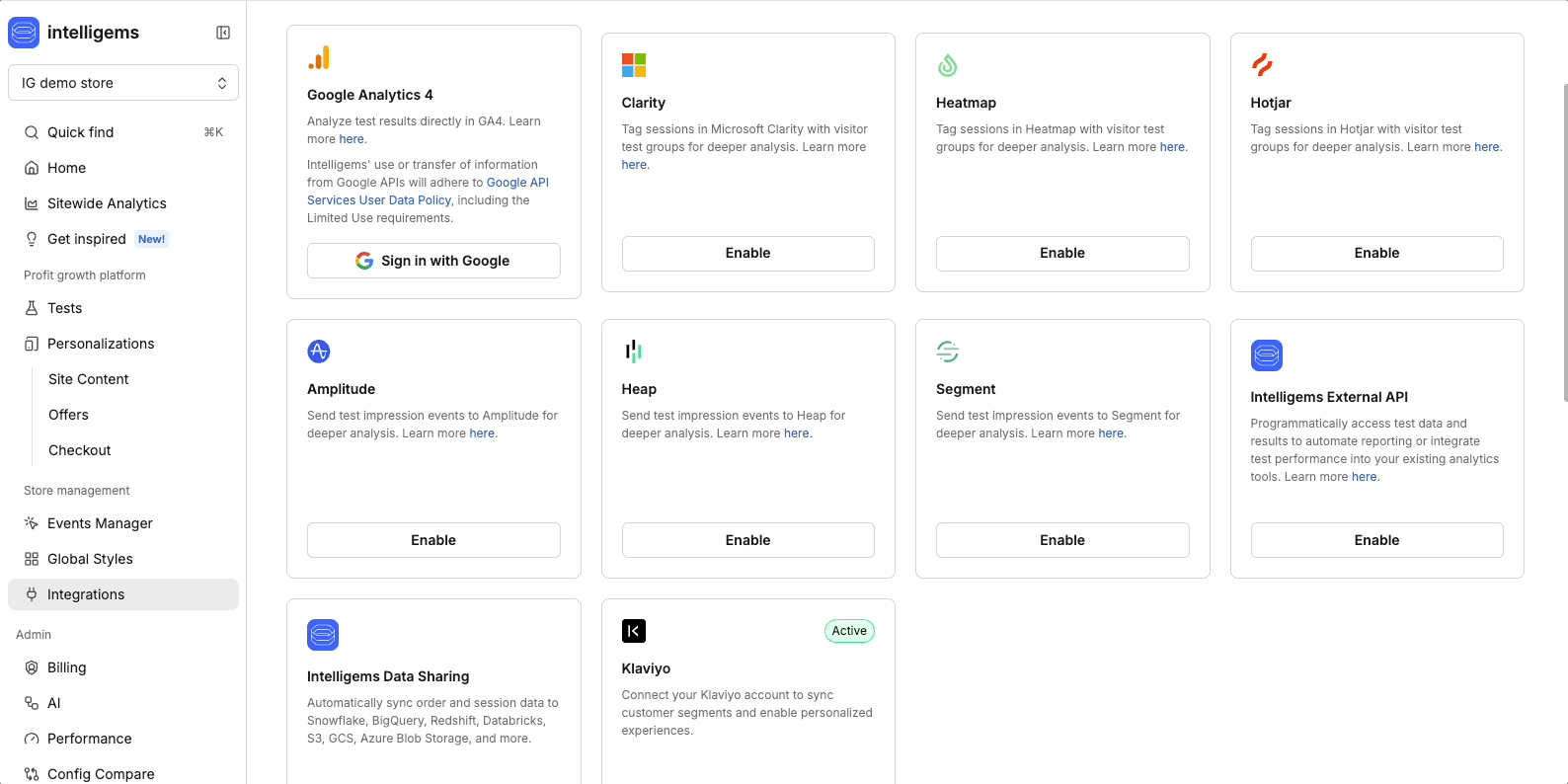The image size is (1568, 784).
Task: Click the Amplitude logo icon
Action: (x=319, y=352)
